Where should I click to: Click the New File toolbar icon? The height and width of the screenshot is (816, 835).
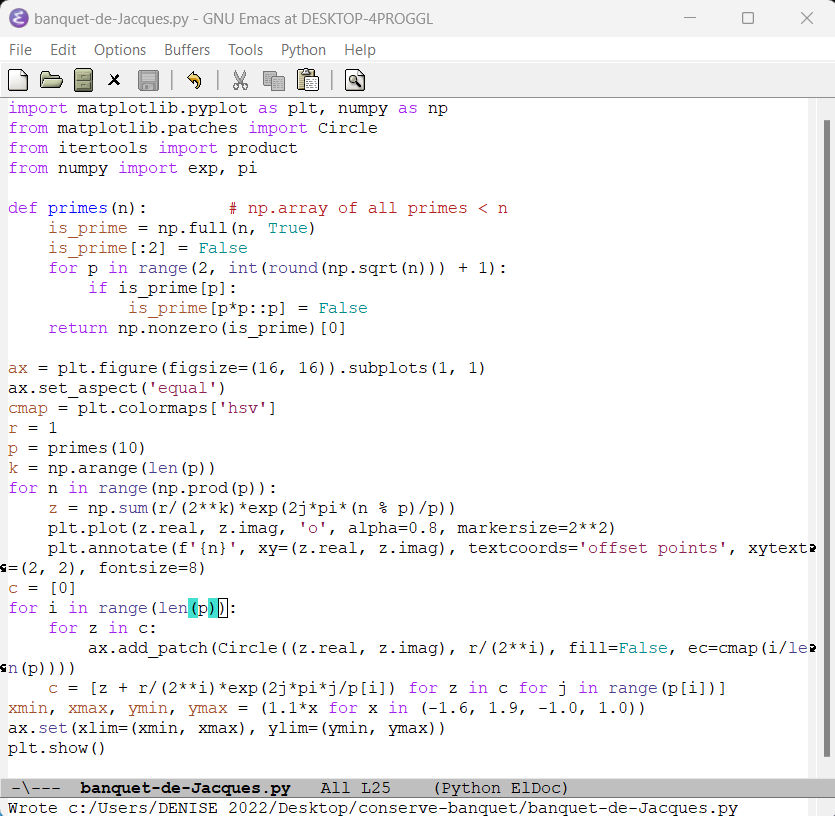click(x=18, y=80)
